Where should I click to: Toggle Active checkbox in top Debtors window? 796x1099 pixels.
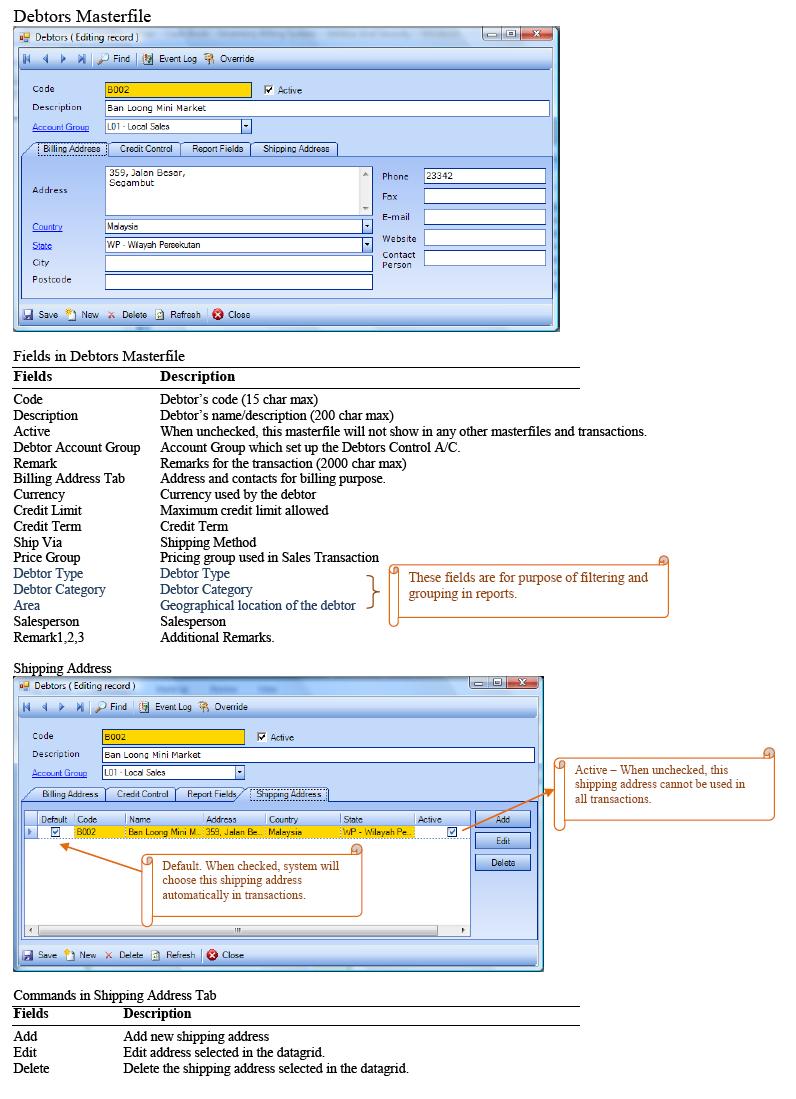point(268,90)
